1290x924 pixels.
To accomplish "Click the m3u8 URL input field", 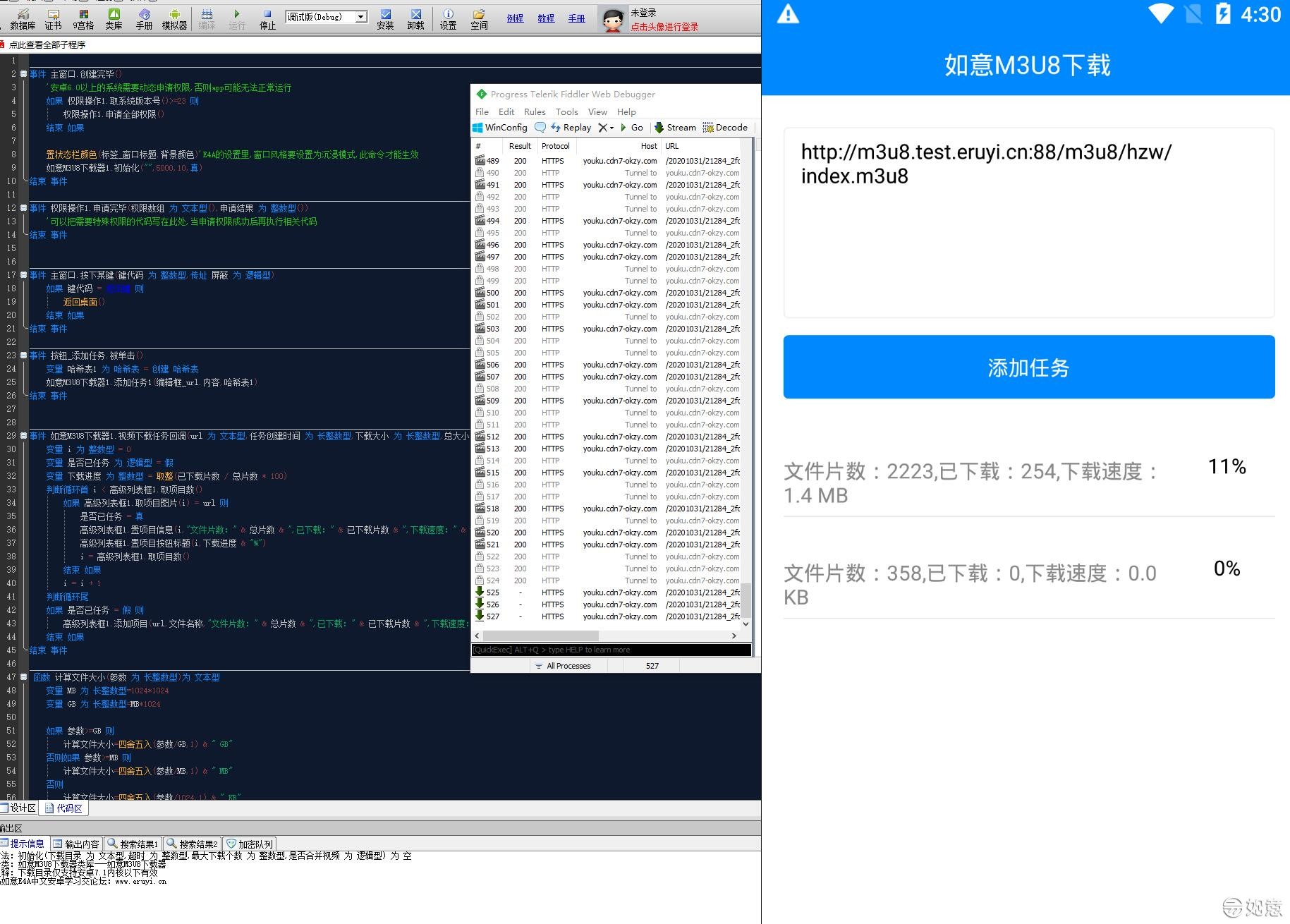I will point(1028,222).
